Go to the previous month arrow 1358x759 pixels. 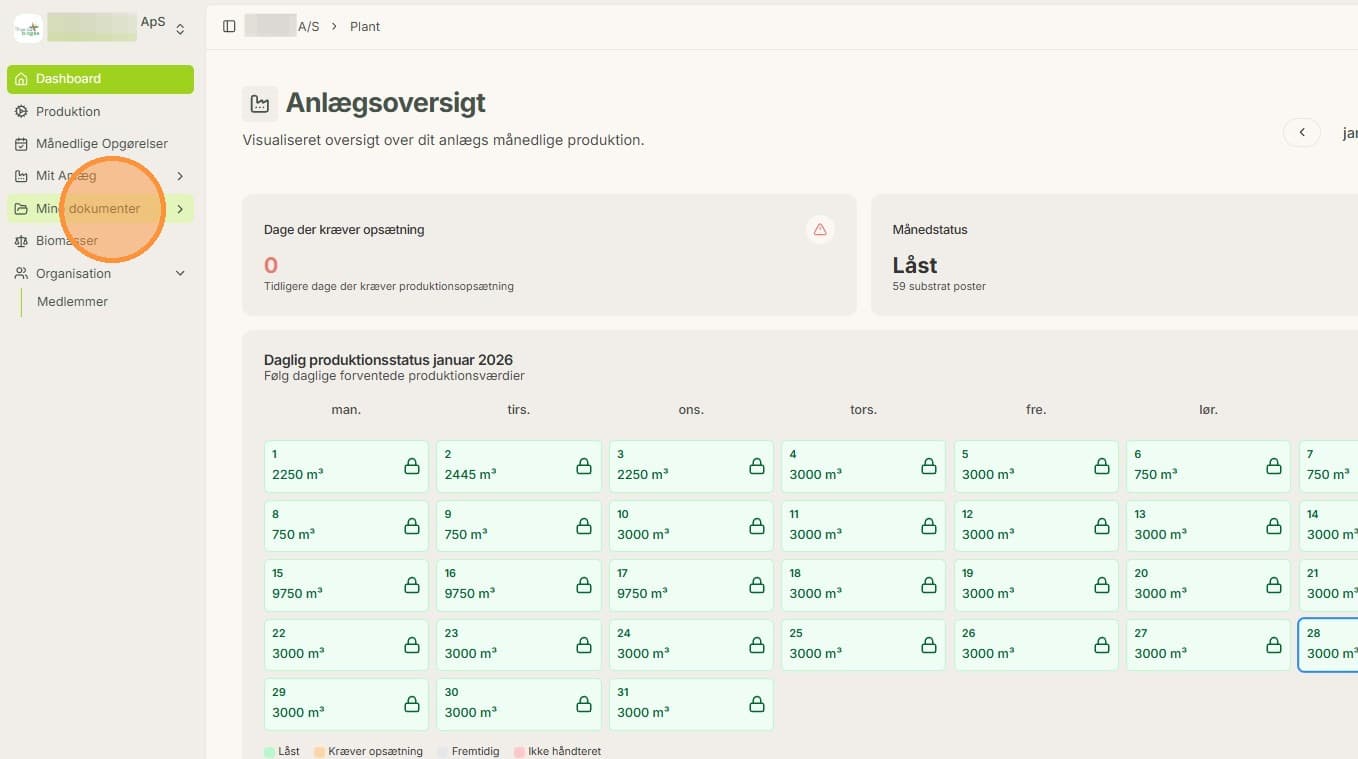click(1302, 133)
